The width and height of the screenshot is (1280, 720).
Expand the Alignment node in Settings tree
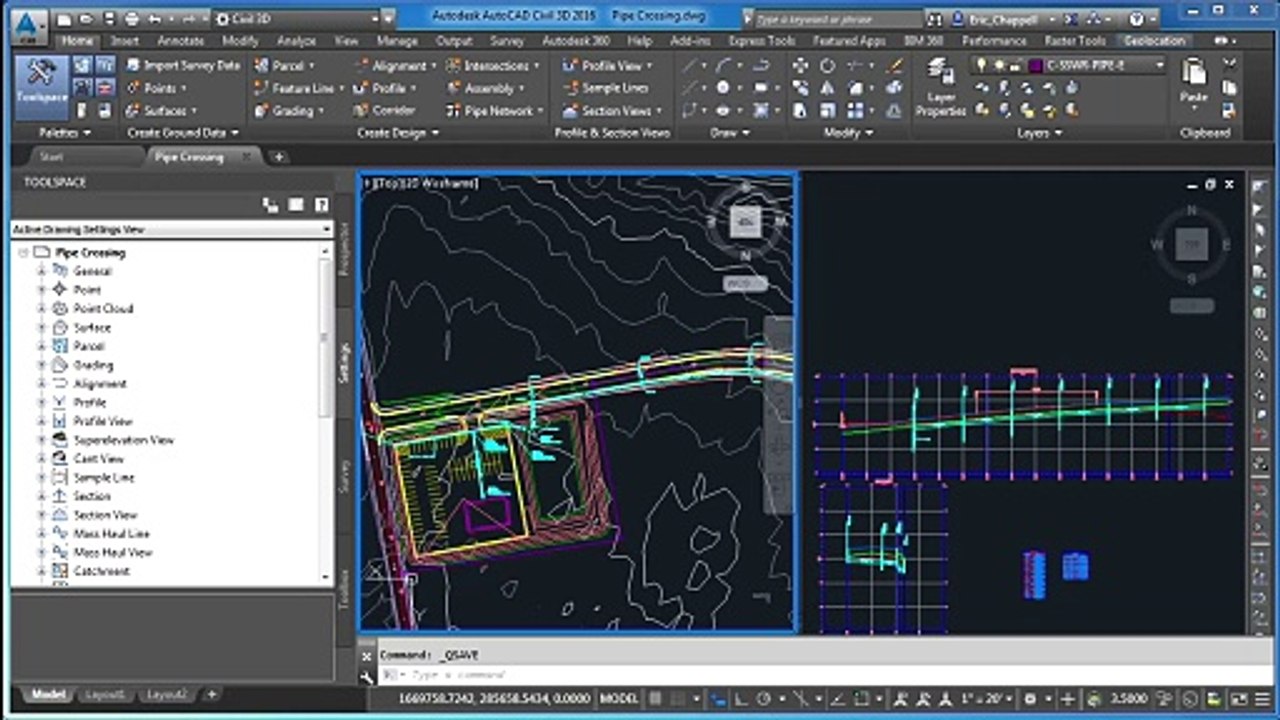[42, 384]
